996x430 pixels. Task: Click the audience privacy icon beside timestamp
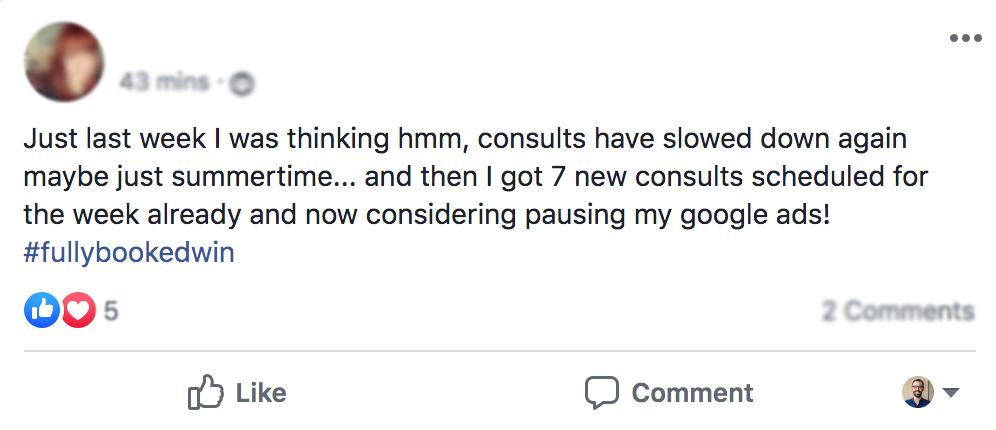241,84
